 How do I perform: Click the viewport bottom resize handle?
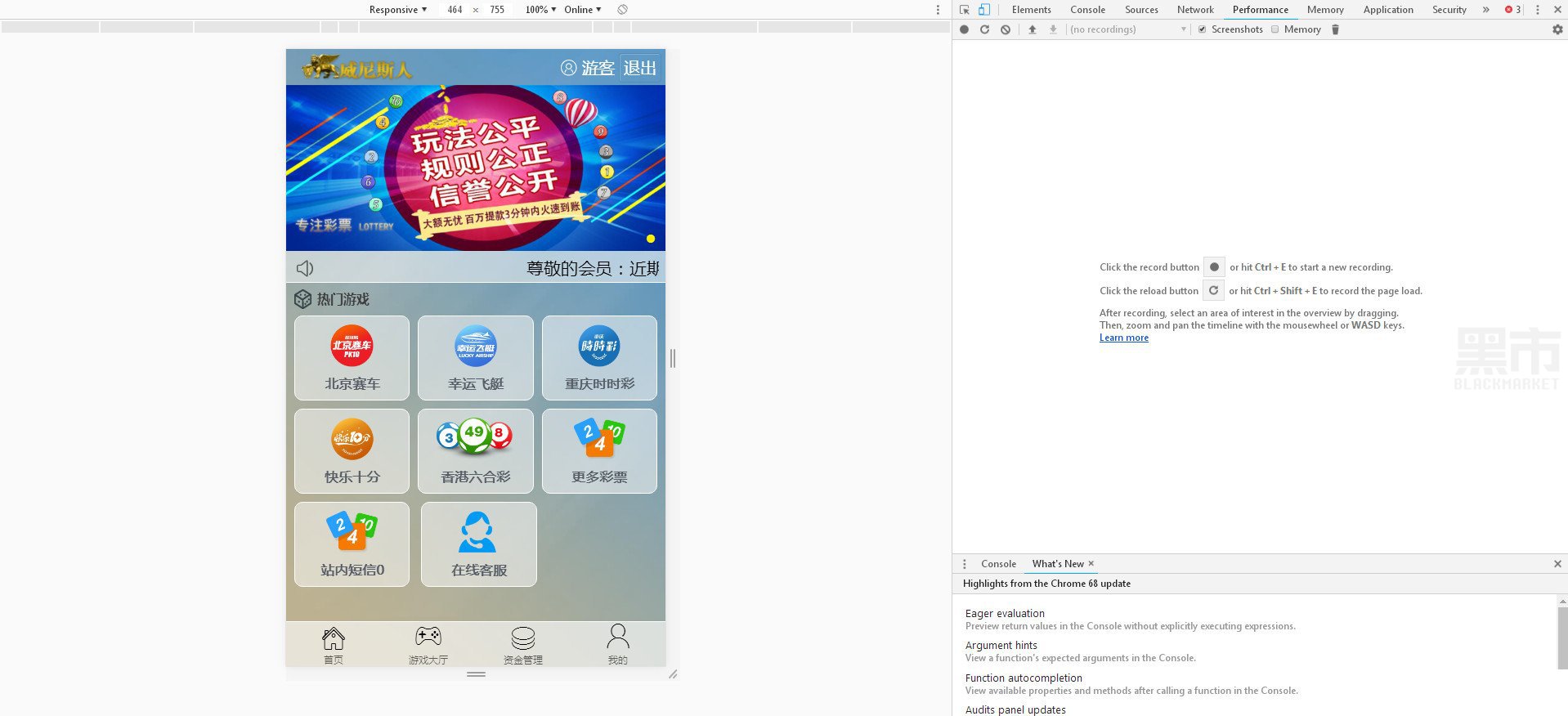tap(477, 674)
